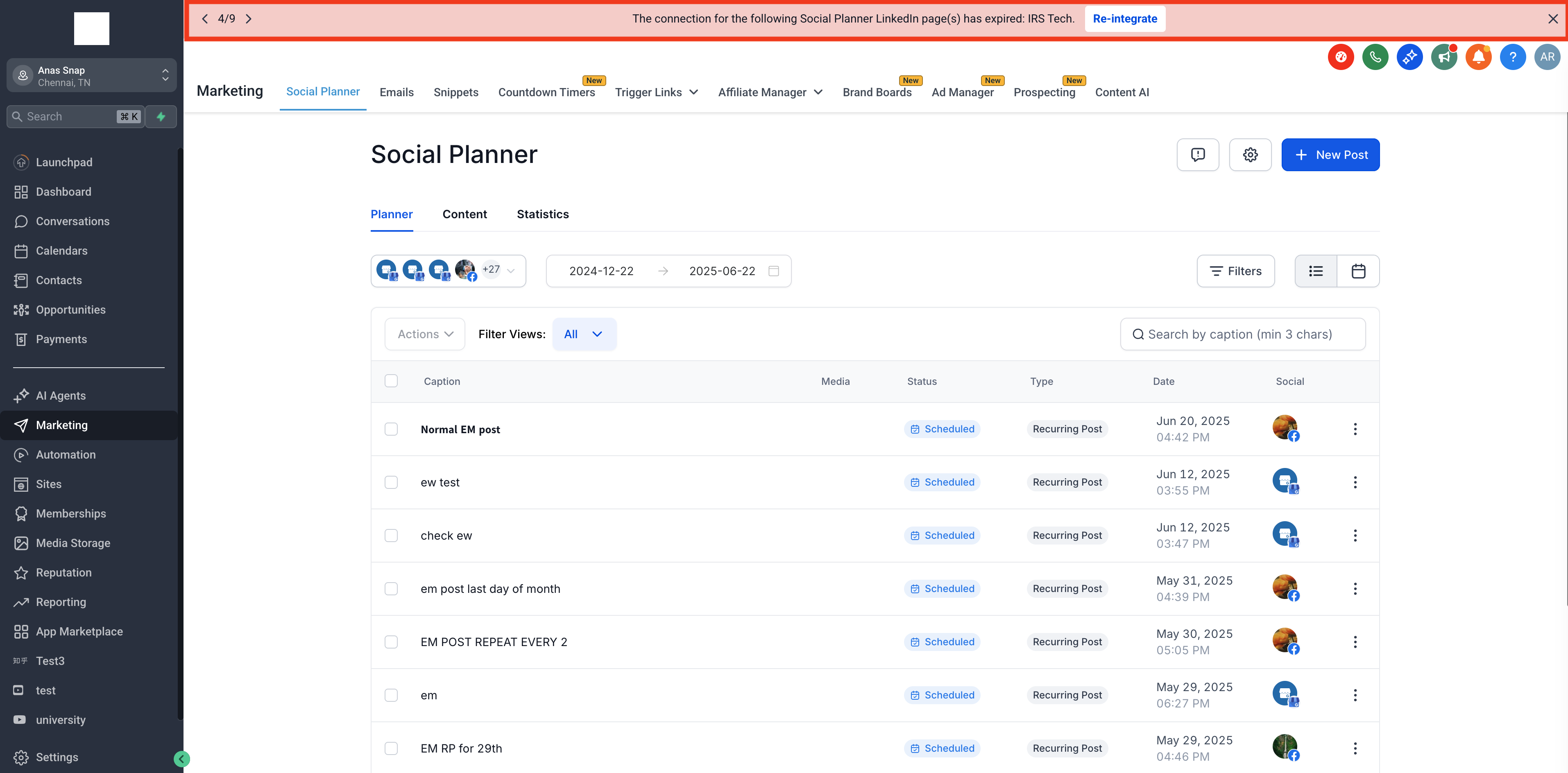Screen dimensions: 1568x773
Task: Collapse sidebar with green arrow icon
Action: click(x=181, y=758)
